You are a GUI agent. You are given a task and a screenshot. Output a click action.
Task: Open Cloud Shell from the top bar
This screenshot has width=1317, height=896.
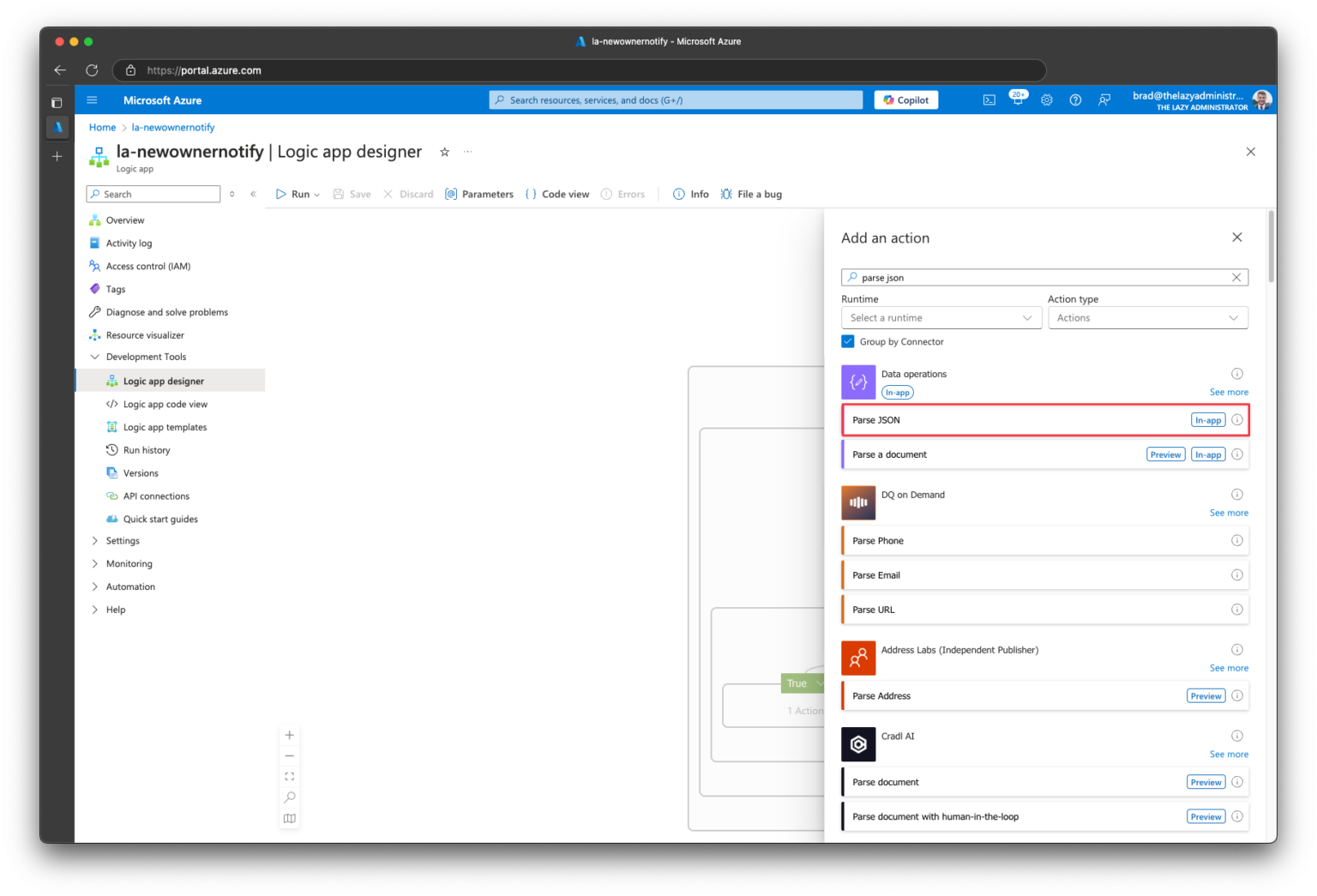(x=989, y=100)
